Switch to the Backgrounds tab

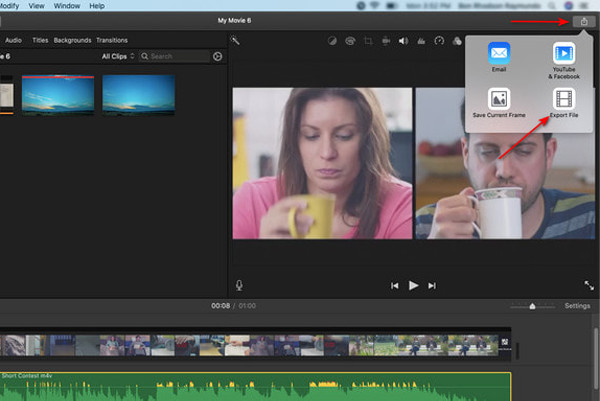72,40
